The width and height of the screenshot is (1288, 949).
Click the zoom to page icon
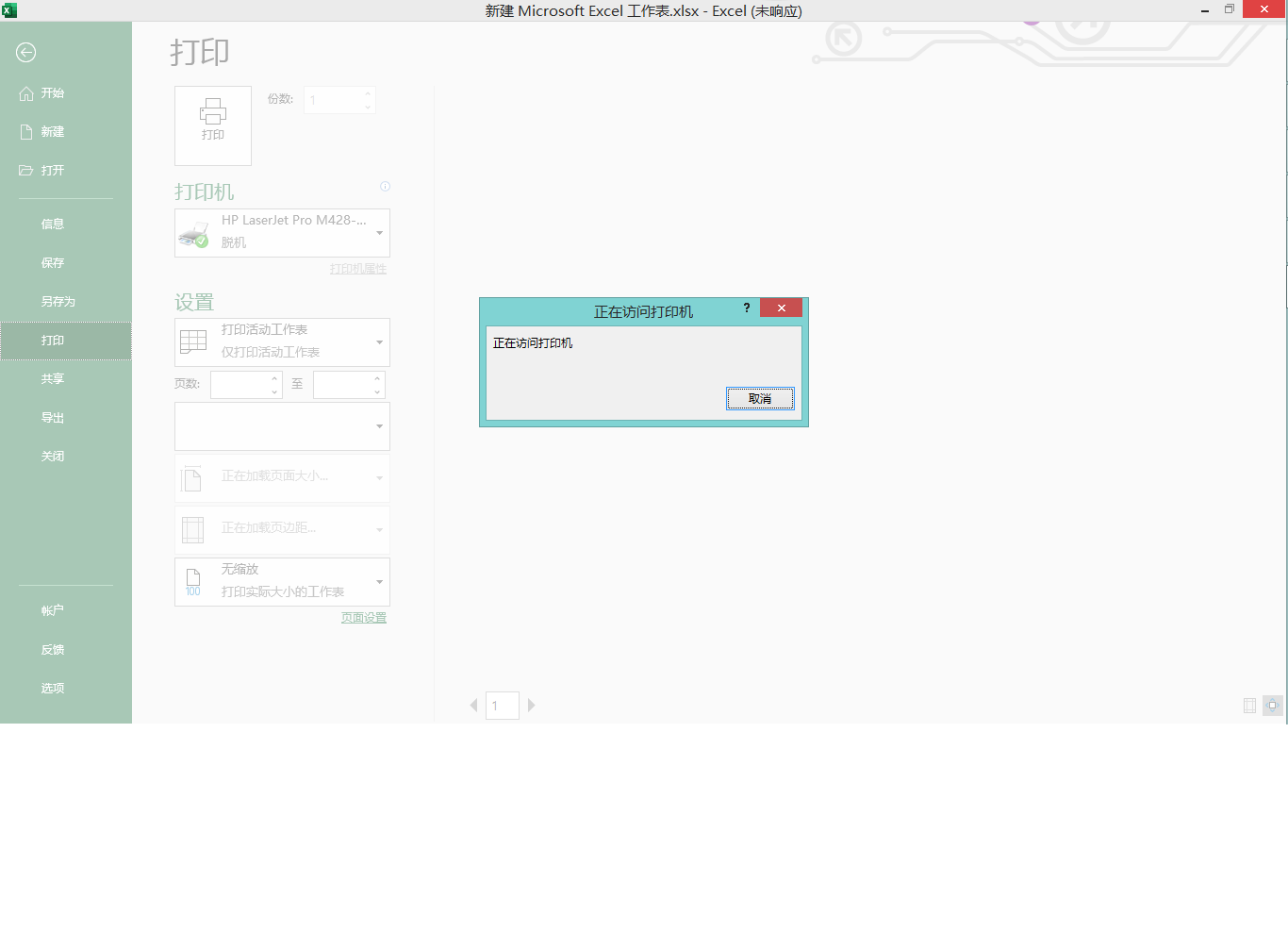pos(1273,706)
